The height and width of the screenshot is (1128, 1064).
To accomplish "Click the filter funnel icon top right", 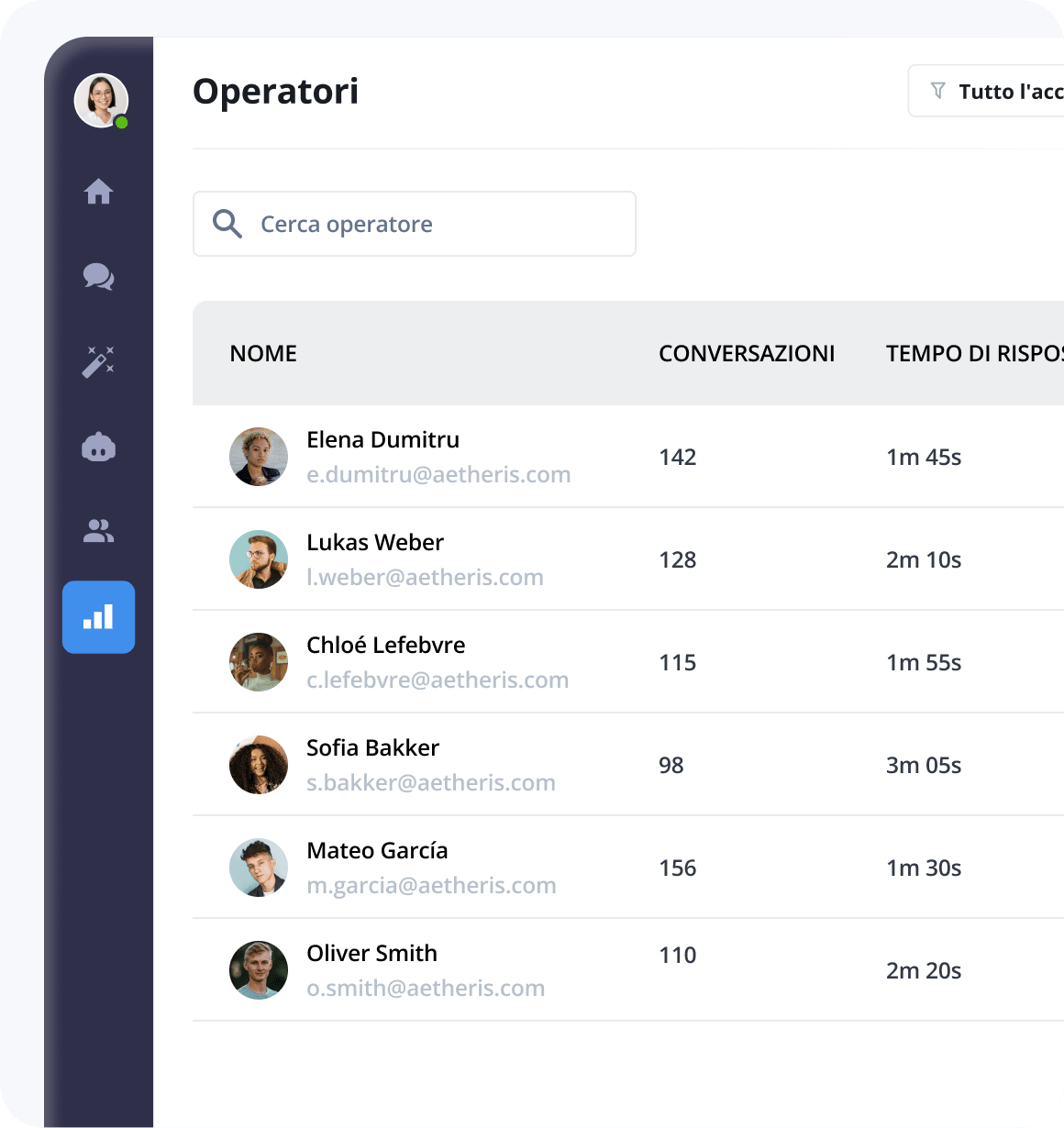I will click(x=937, y=90).
